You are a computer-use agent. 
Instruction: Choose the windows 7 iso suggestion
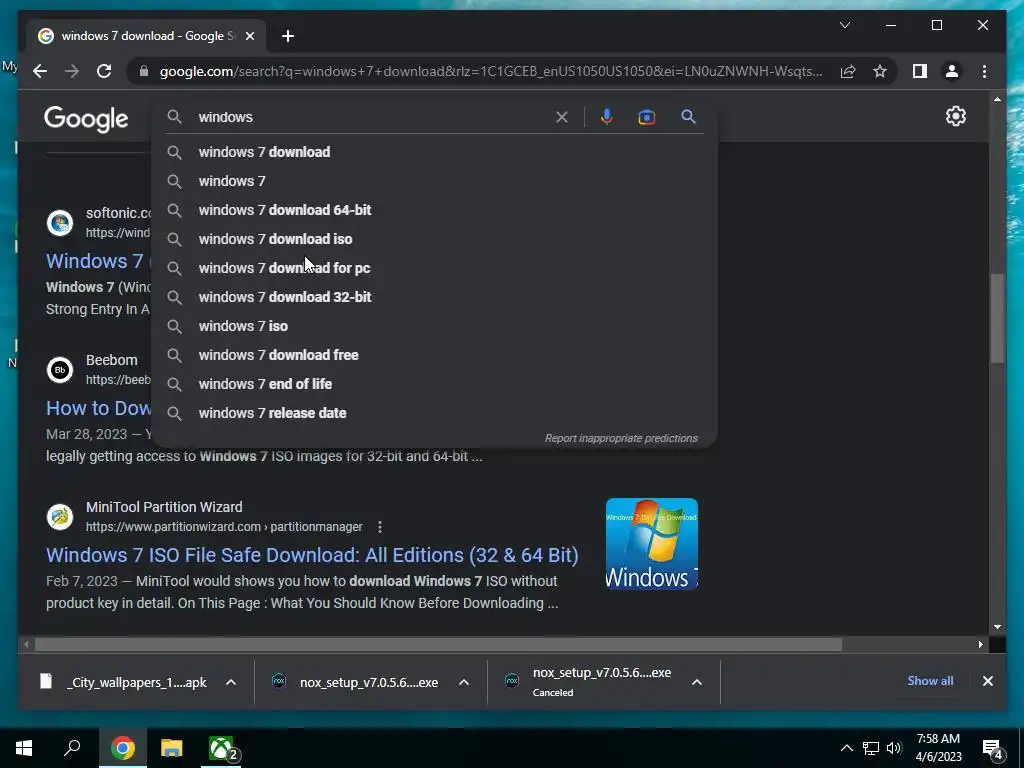coord(434,326)
